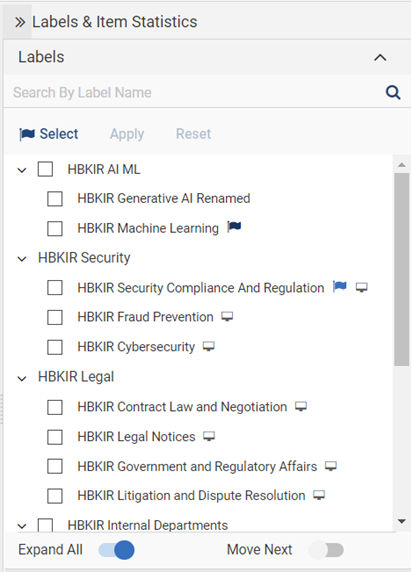
Task: Click the Search By Label Name field
Action: [x=197, y=92]
